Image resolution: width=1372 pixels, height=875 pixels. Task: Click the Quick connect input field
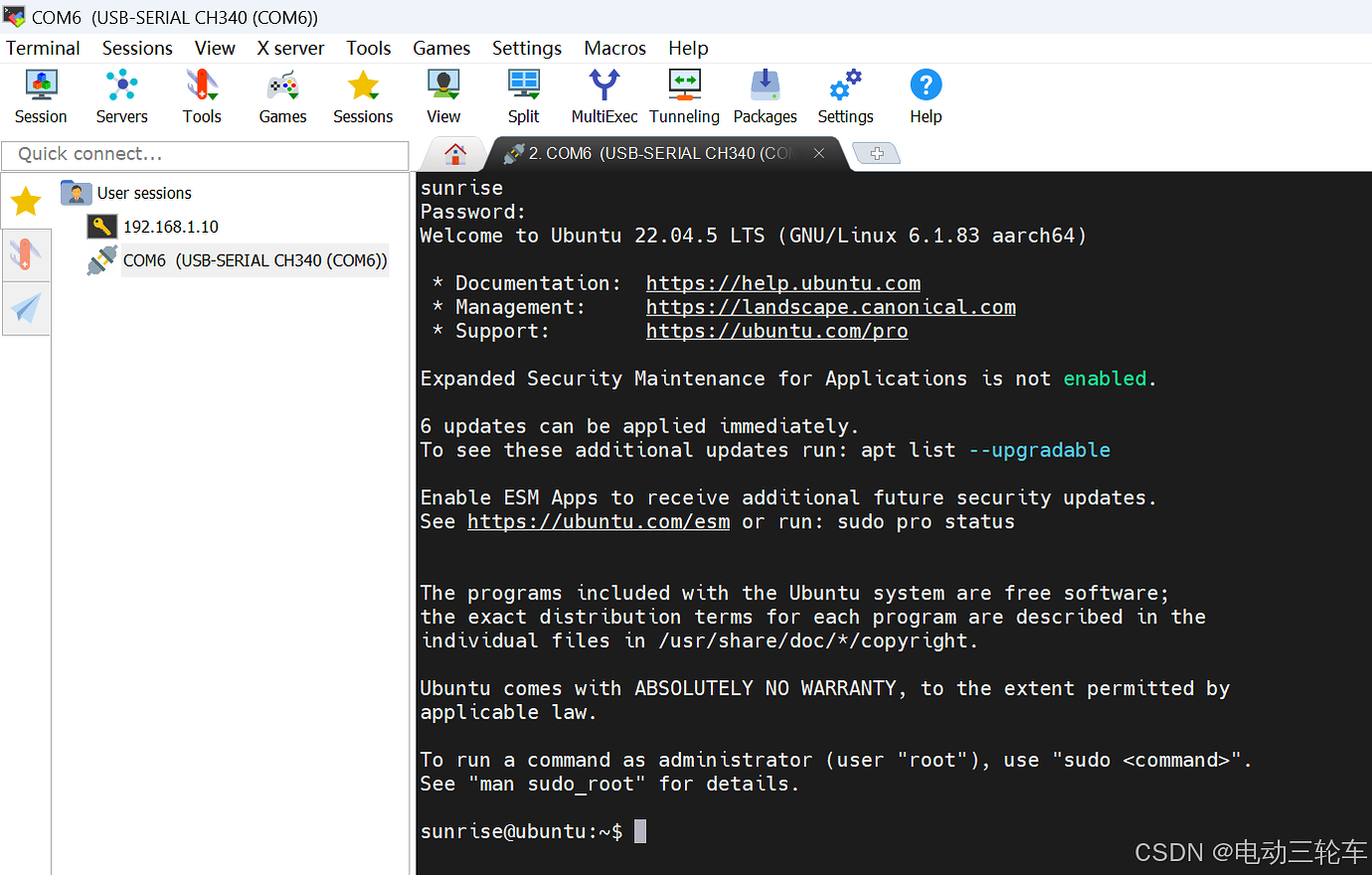click(206, 154)
